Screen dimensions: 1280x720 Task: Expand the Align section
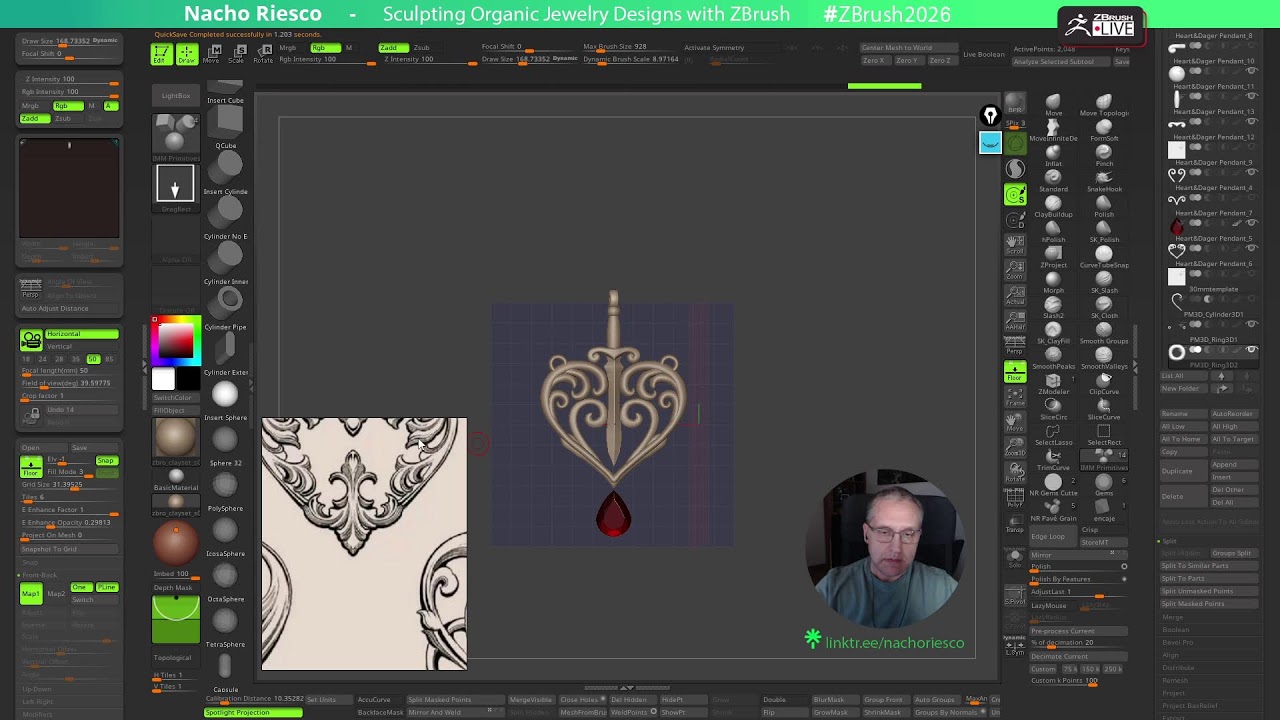pyautogui.click(x=1171, y=655)
